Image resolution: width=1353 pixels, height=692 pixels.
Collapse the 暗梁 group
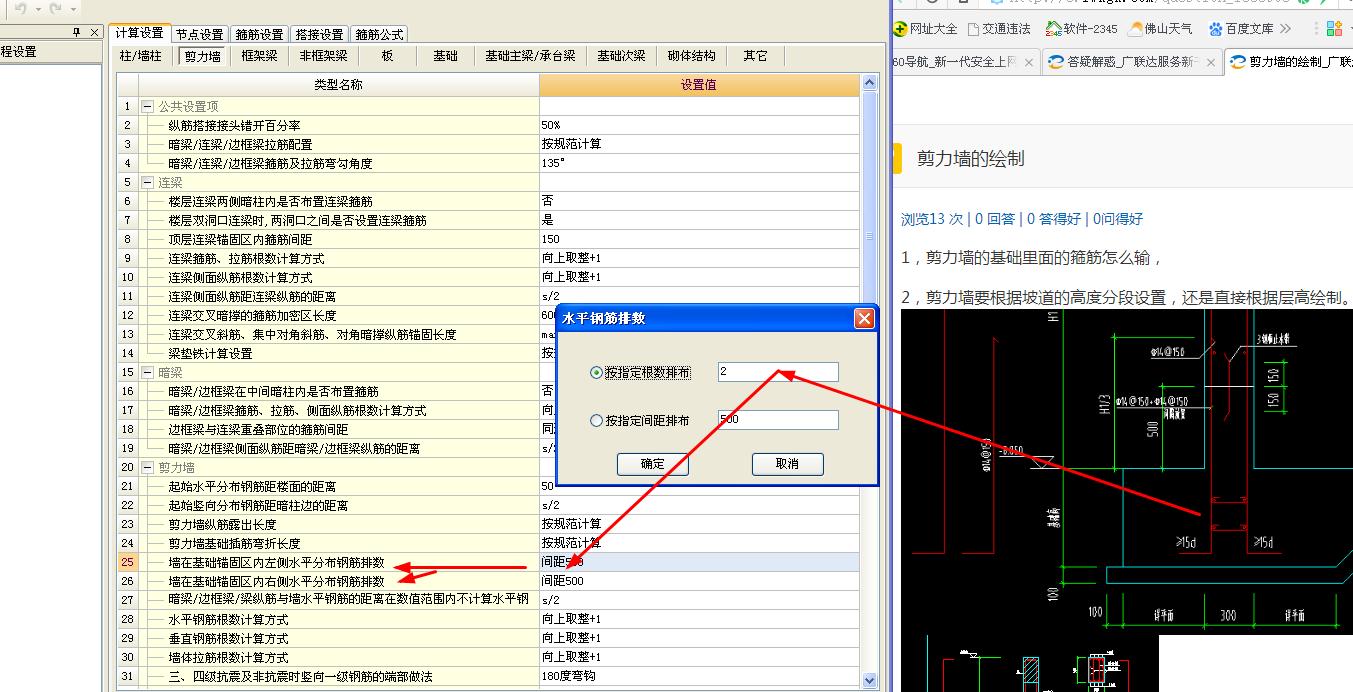(147, 372)
